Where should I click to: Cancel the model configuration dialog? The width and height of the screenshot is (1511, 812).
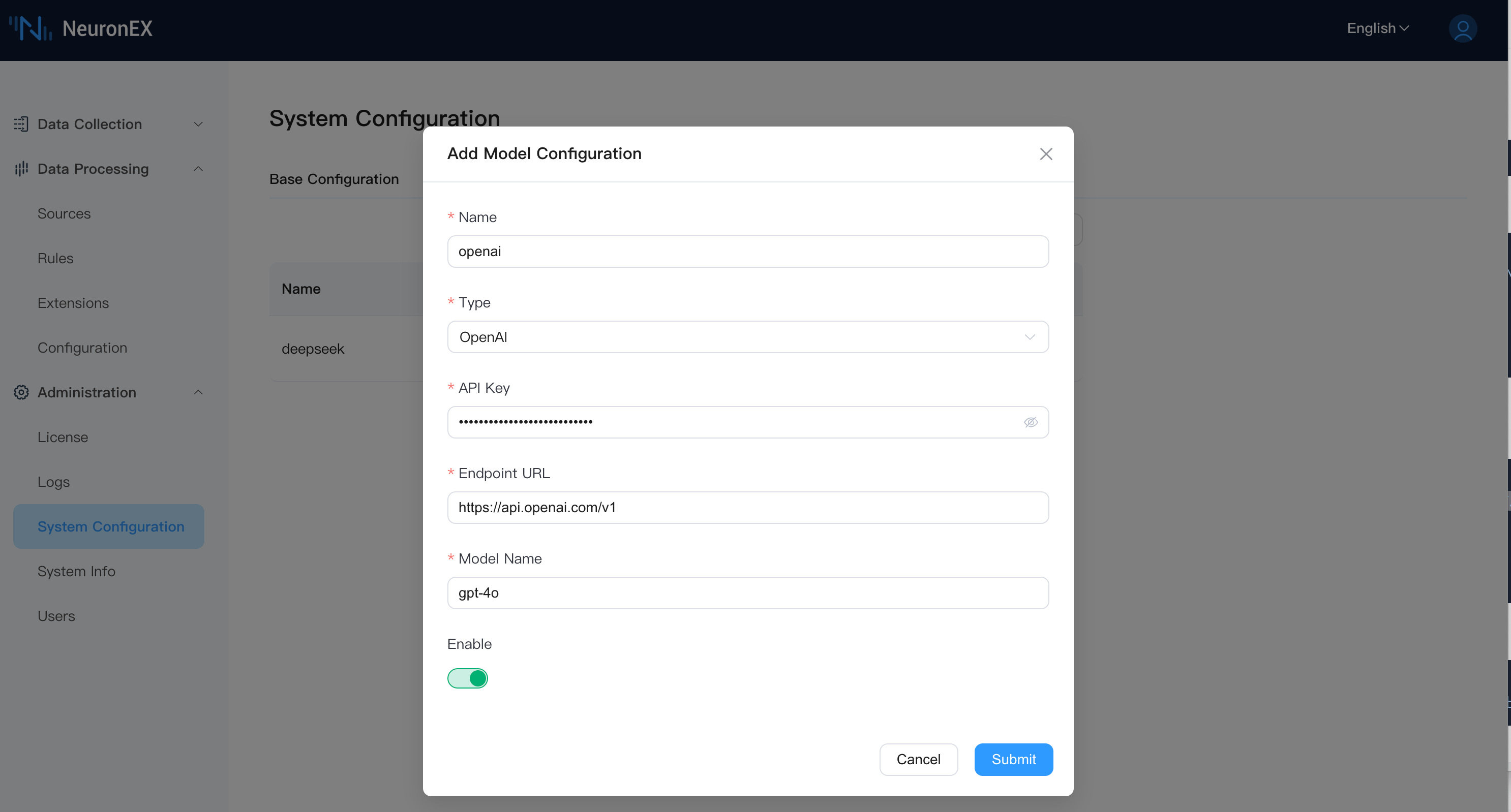[x=918, y=759]
